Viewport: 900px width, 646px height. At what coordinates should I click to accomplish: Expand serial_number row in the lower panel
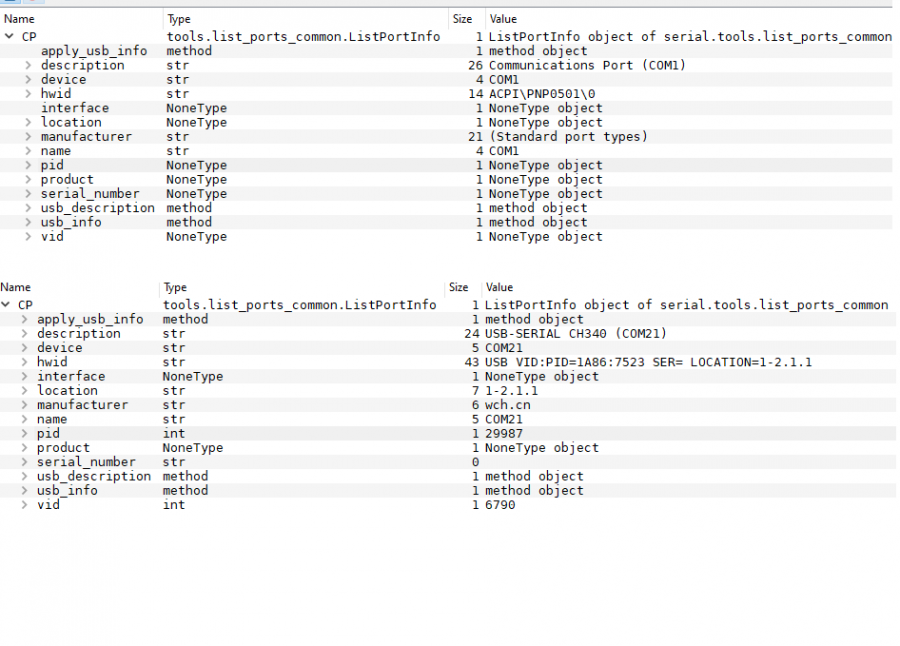pyautogui.click(x=25, y=462)
